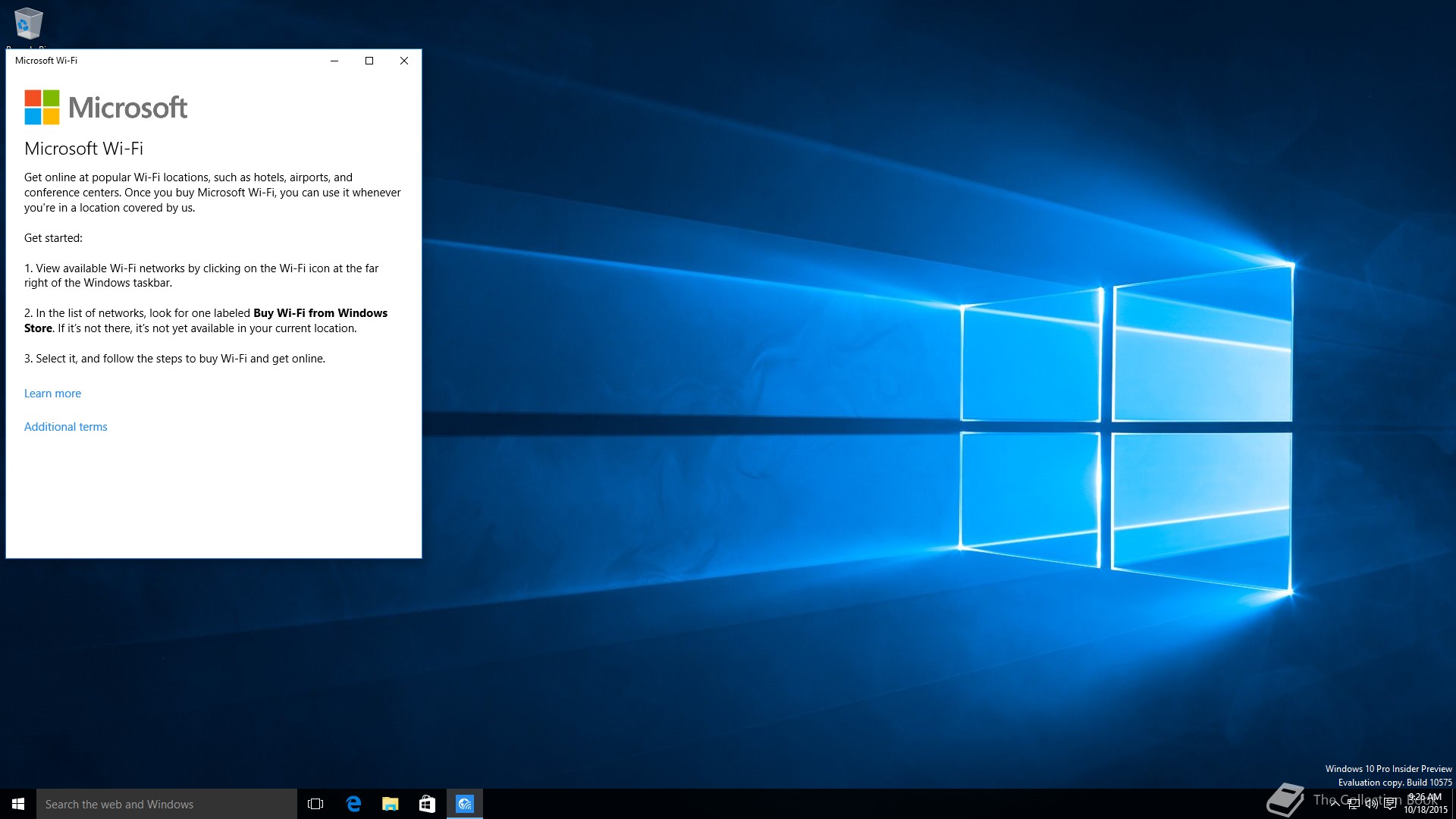This screenshot has width=1456, height=819.
Task: Open Task View in the taskbar
Action: [x=315, y=804]
